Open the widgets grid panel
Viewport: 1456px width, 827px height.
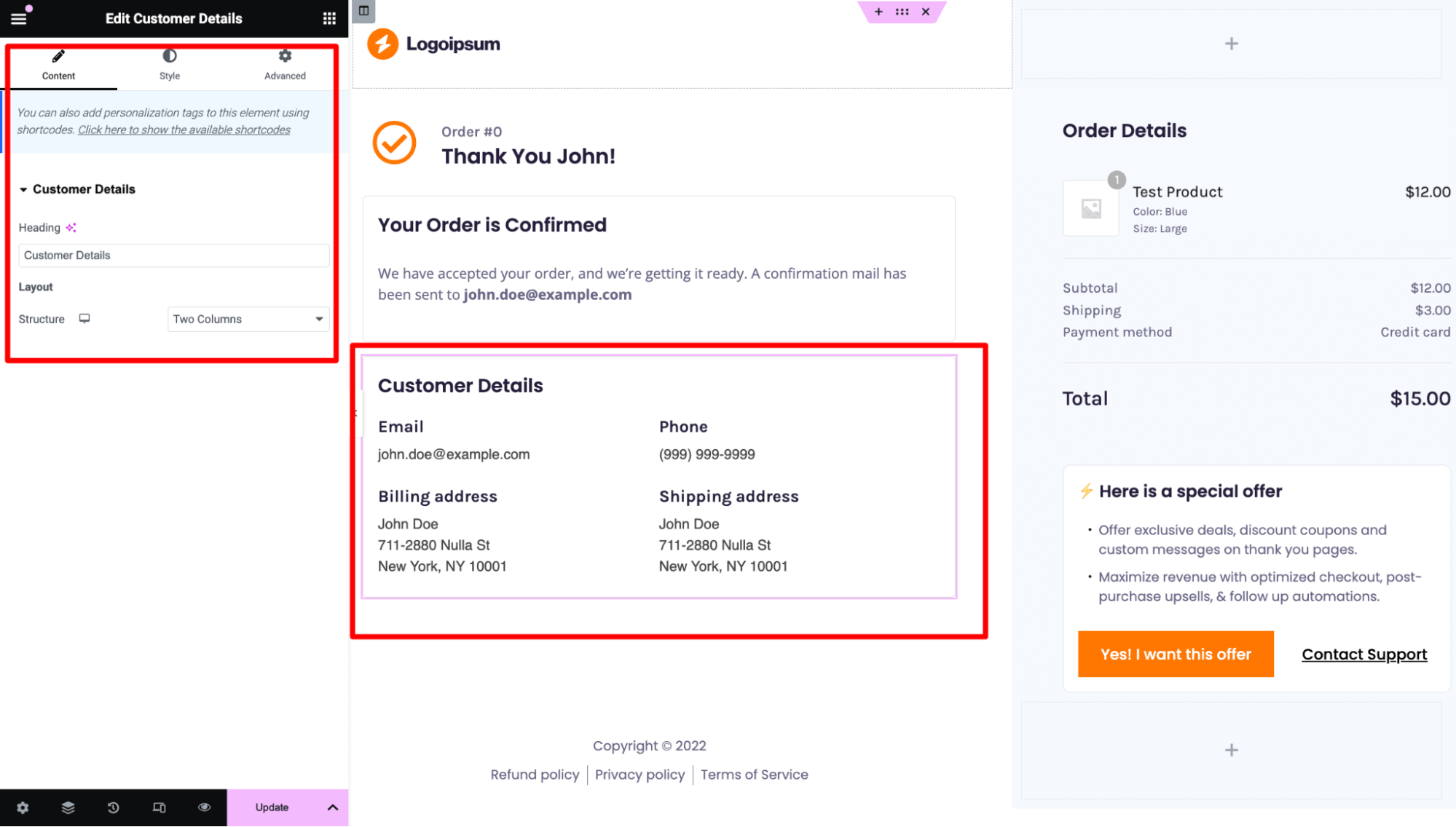tap(329, 18)
